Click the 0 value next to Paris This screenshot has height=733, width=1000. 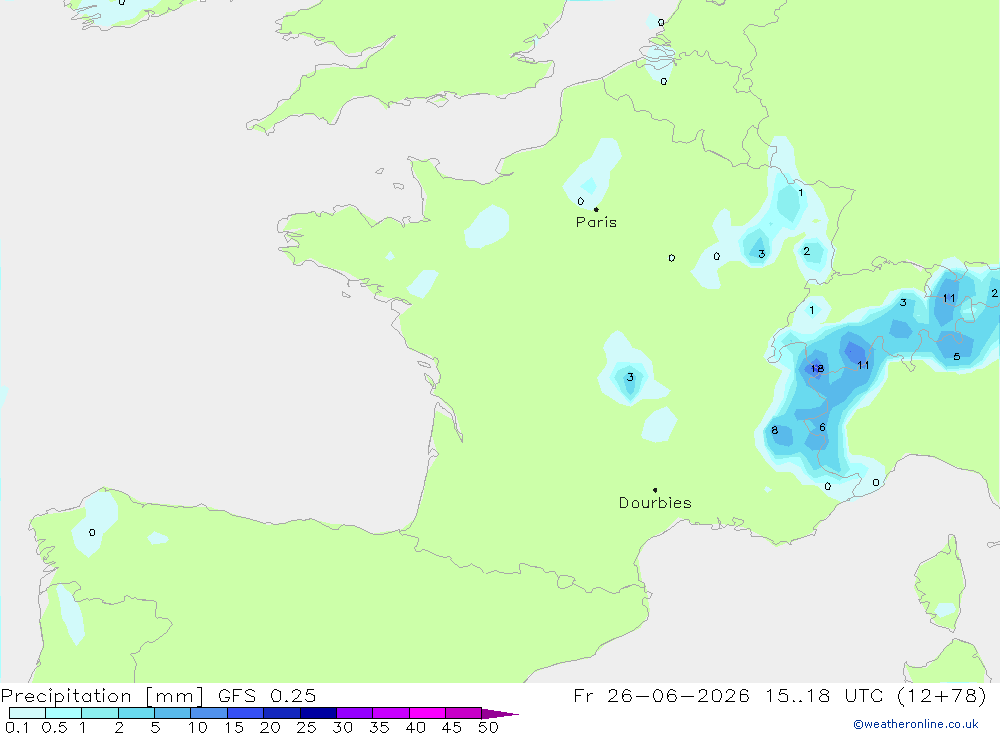pyautogui.click(x=580, y=201)
